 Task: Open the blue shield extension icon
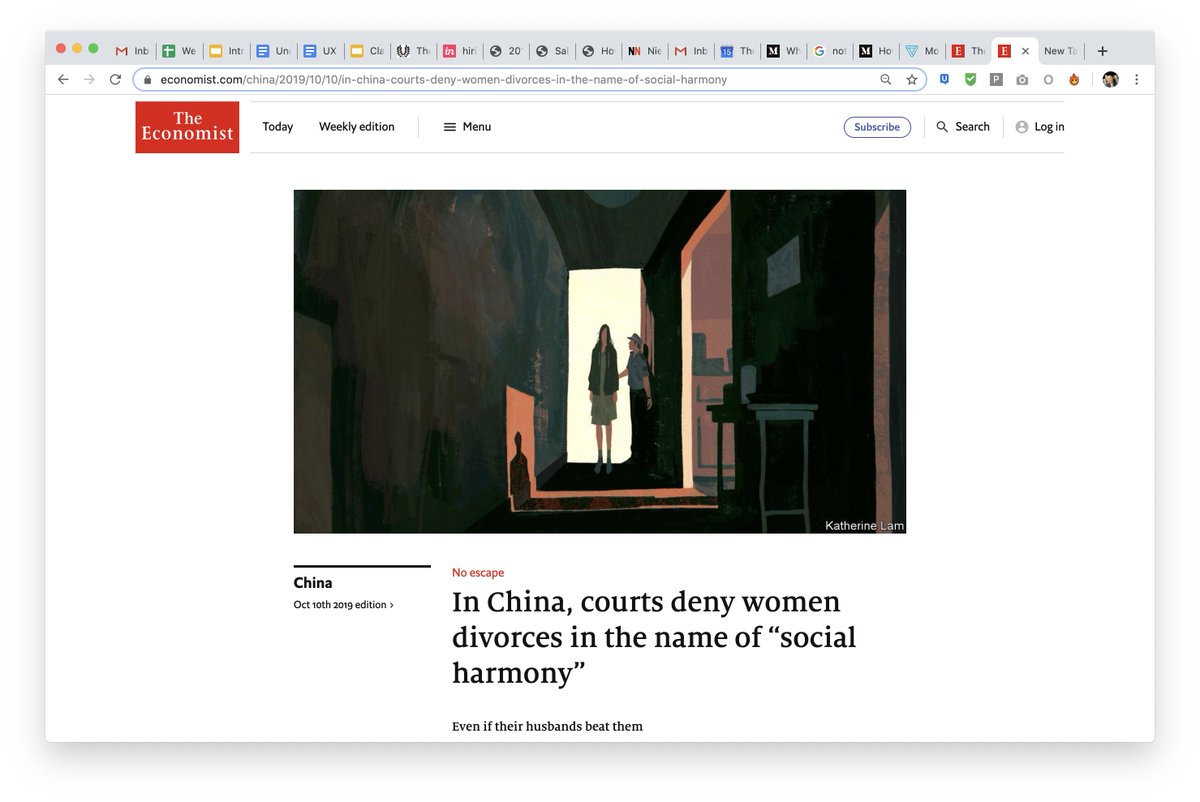point(944,80)
